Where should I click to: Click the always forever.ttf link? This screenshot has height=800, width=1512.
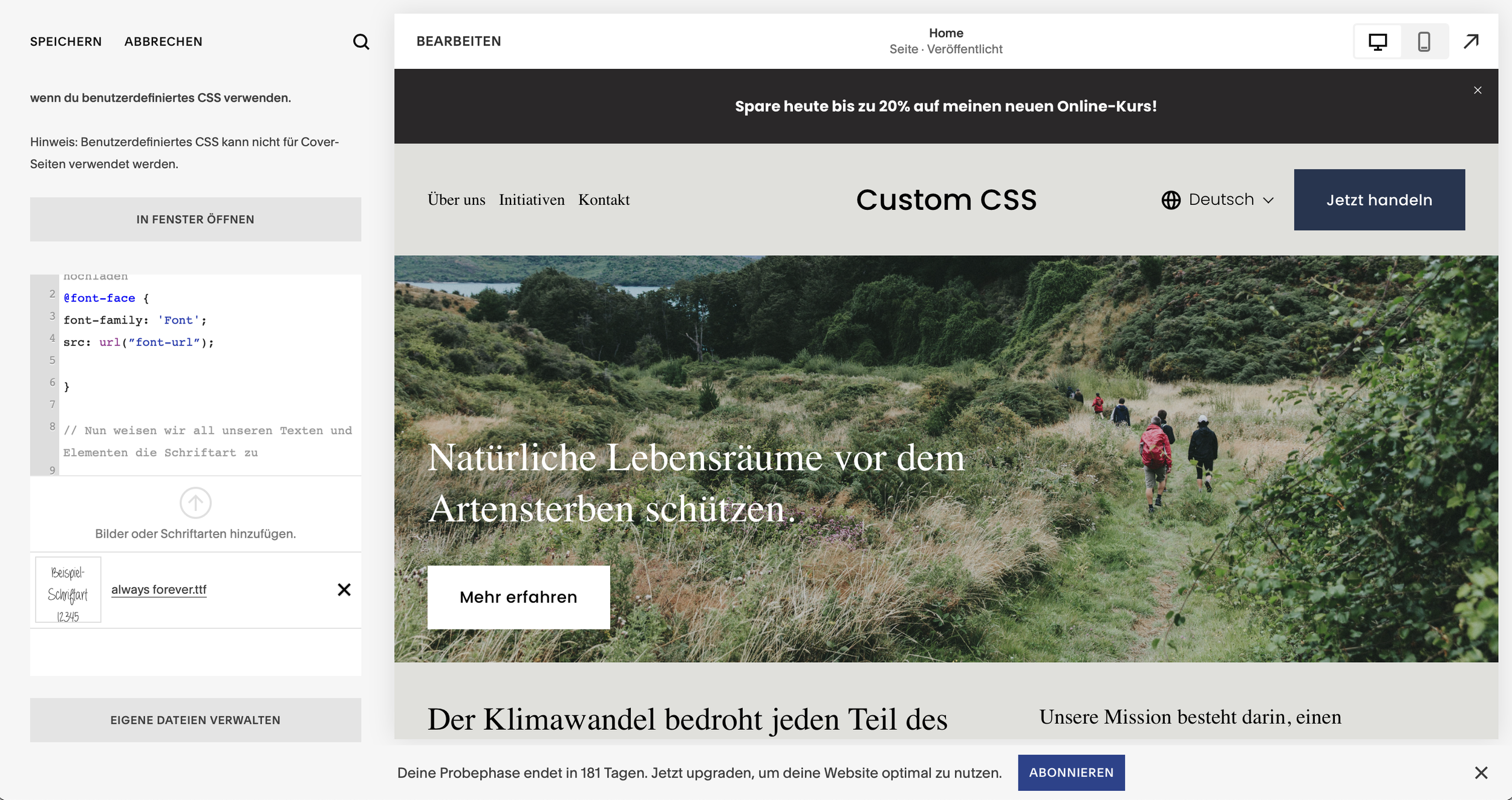coord(159,590)
